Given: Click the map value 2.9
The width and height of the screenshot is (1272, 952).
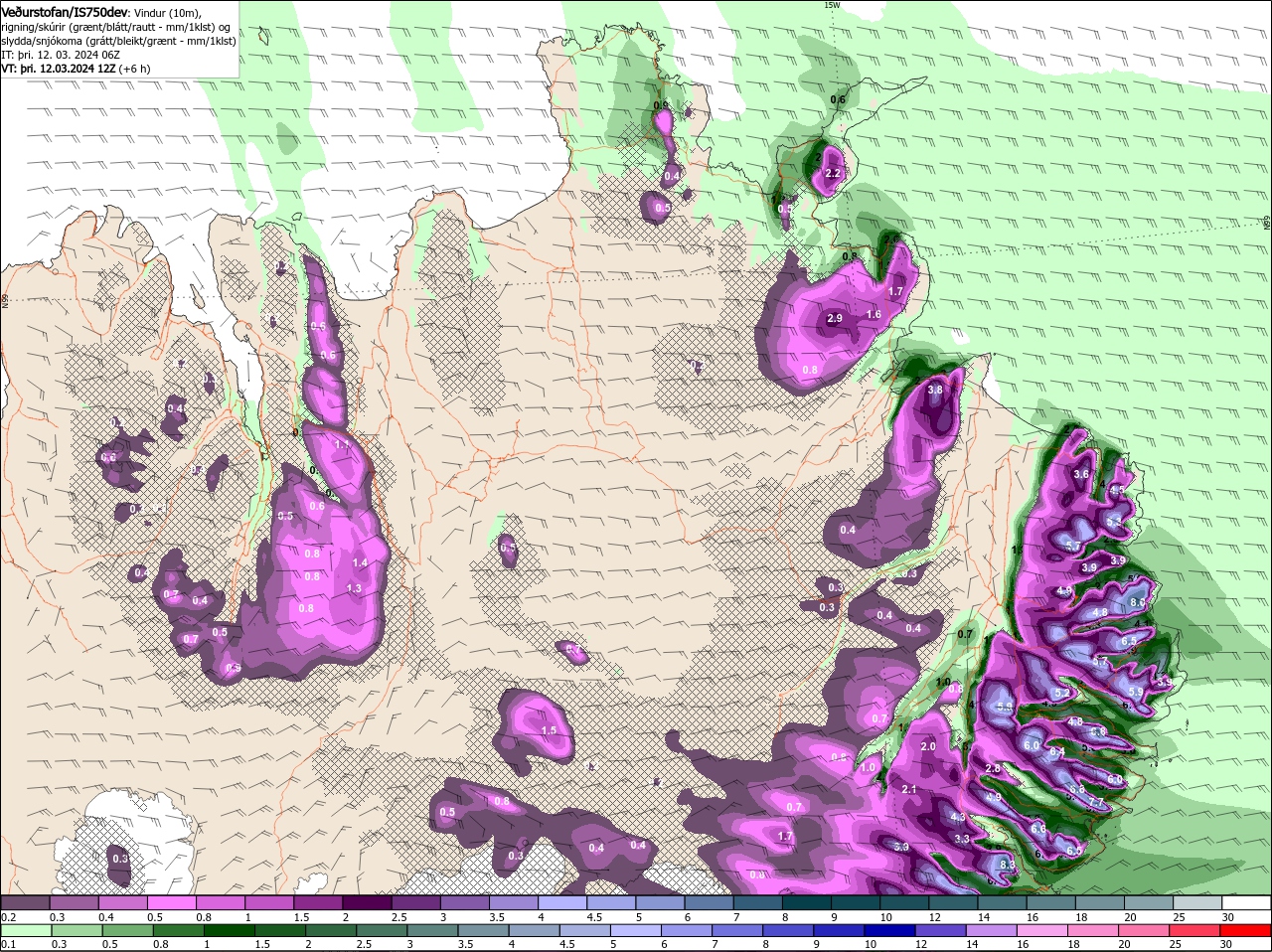Looking at the screenshot, I should [x=835, y=318].
